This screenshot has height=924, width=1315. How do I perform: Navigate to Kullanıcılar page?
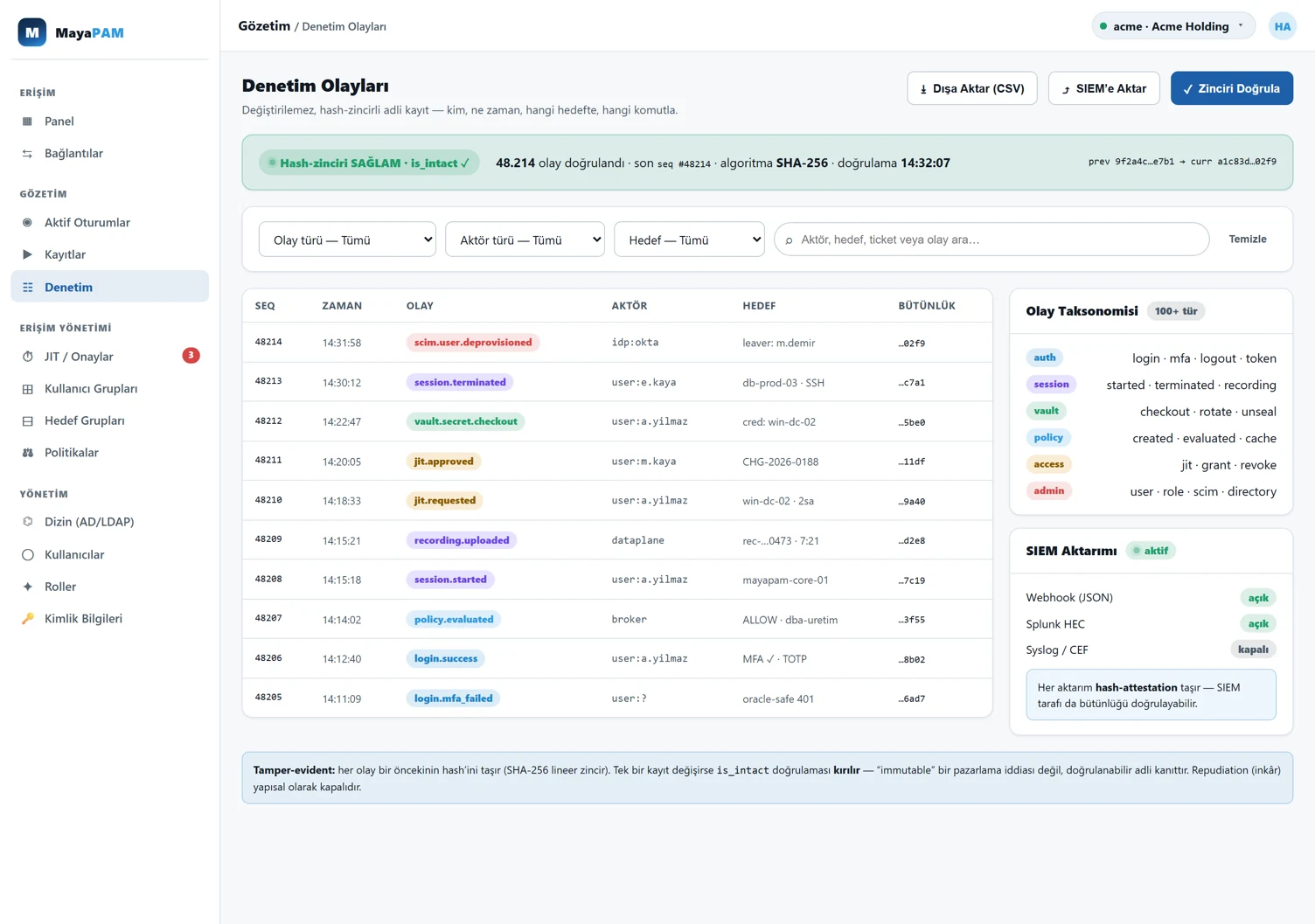[109, 555]
